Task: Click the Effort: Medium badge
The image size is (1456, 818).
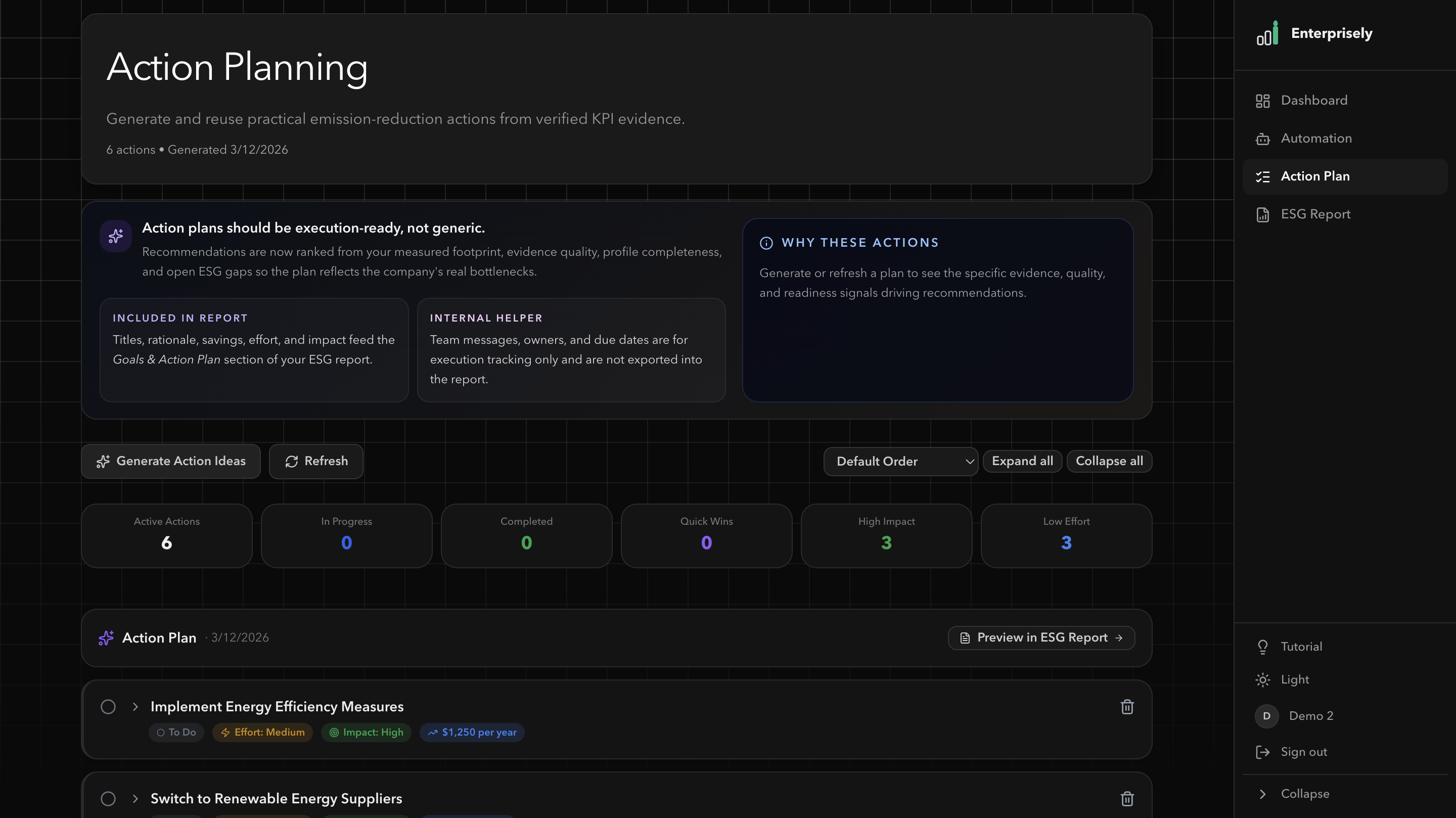Action: pyautogui.click(x=262, y=732)
